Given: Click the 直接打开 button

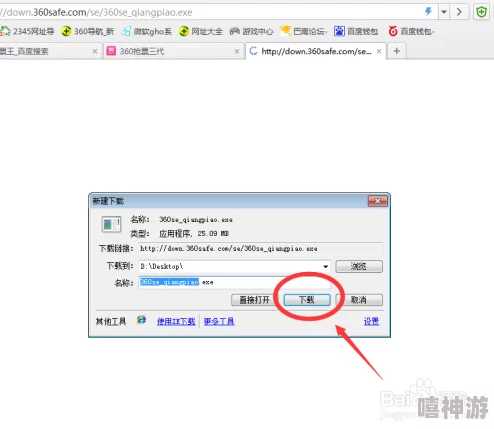Looking at the screenshot, I should click(254, 300).
